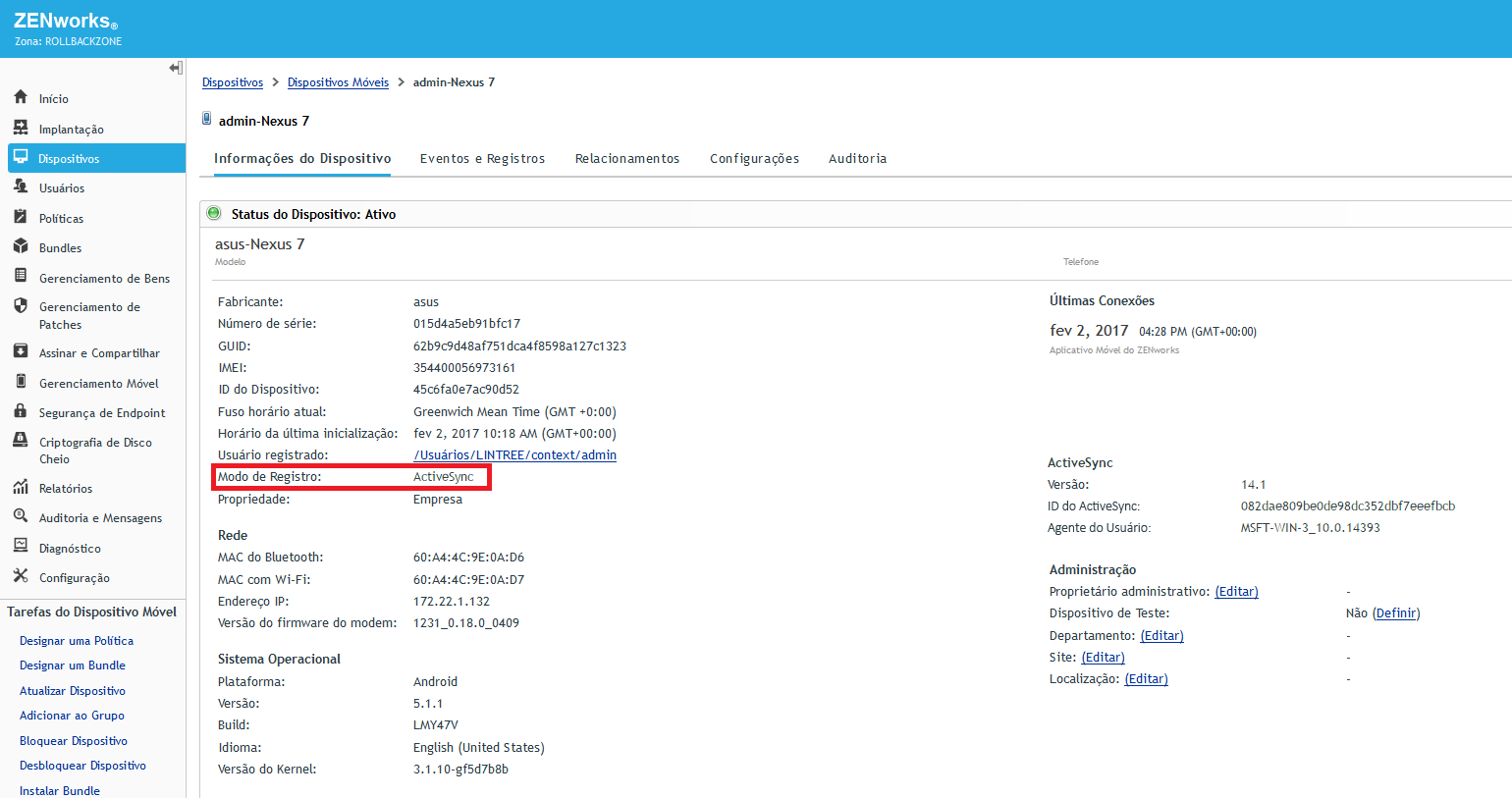1512x798 pixels.
Task: Click Designar uma Política task
Action: pos(77,641)
